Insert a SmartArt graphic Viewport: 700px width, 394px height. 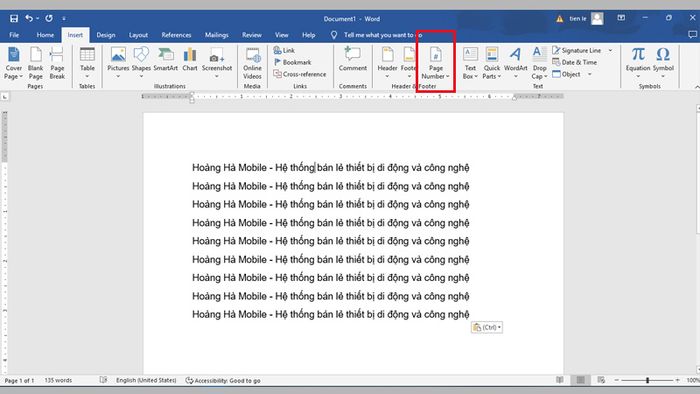[166, 59]
